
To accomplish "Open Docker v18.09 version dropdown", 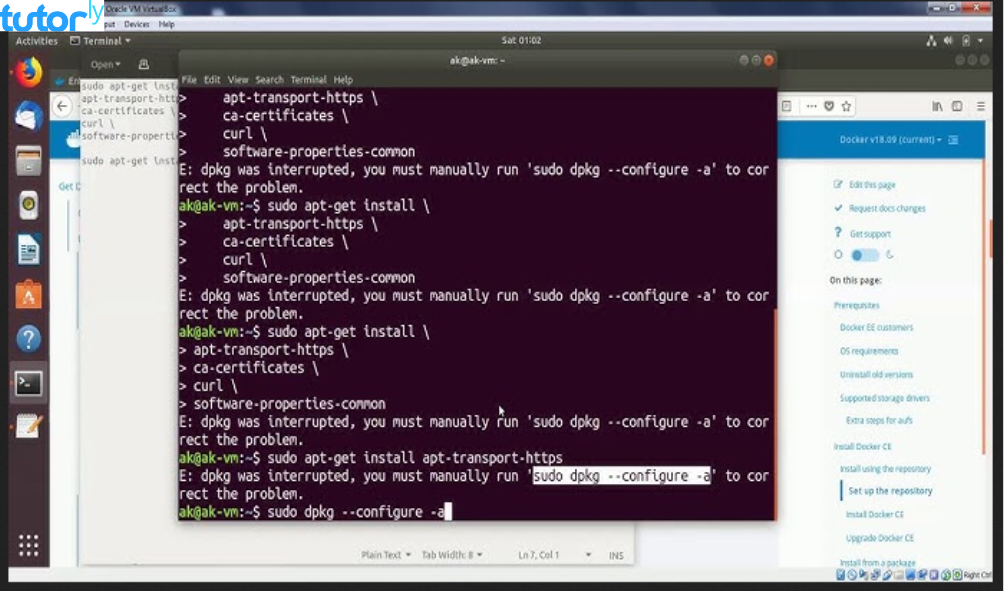I will point(891,140).
